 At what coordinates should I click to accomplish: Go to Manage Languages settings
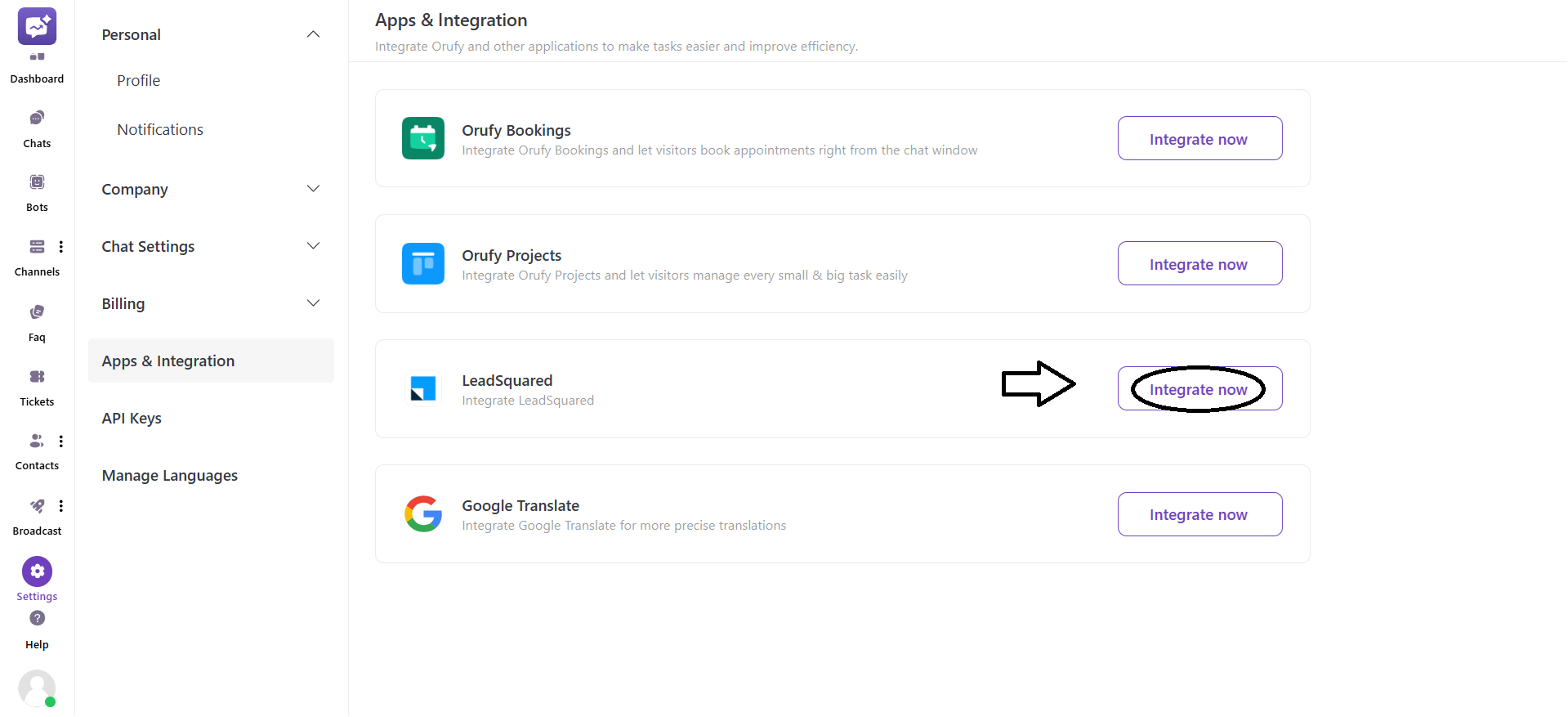click(x=169, y=475)
